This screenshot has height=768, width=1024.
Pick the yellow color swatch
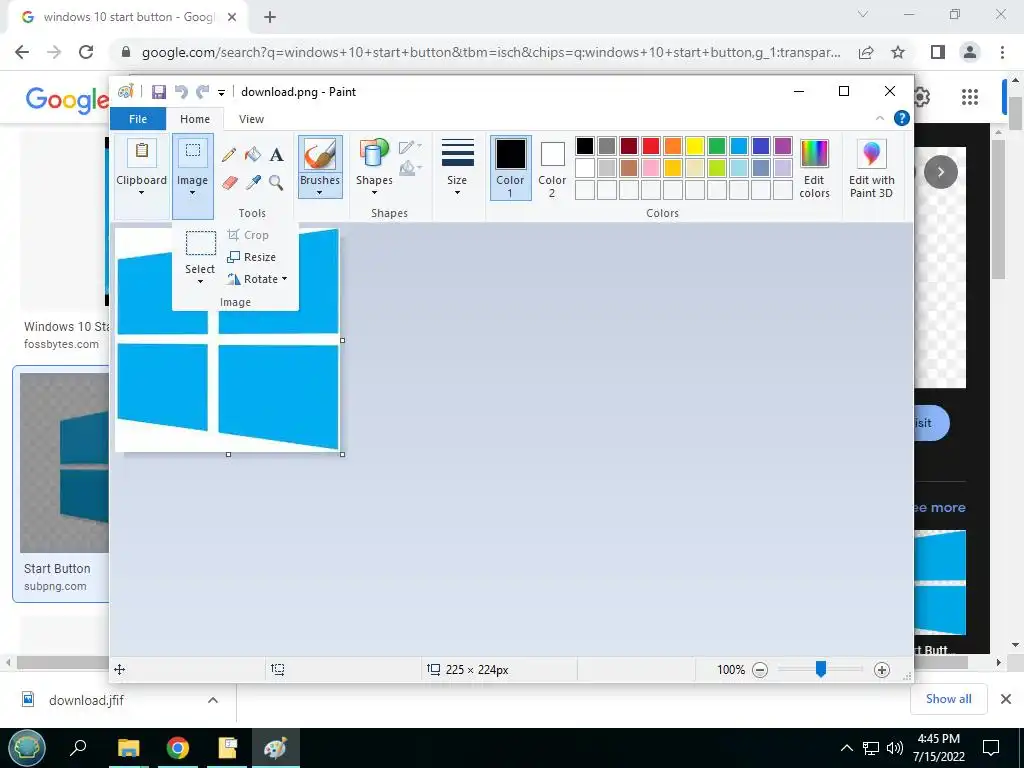click(695, 146)
